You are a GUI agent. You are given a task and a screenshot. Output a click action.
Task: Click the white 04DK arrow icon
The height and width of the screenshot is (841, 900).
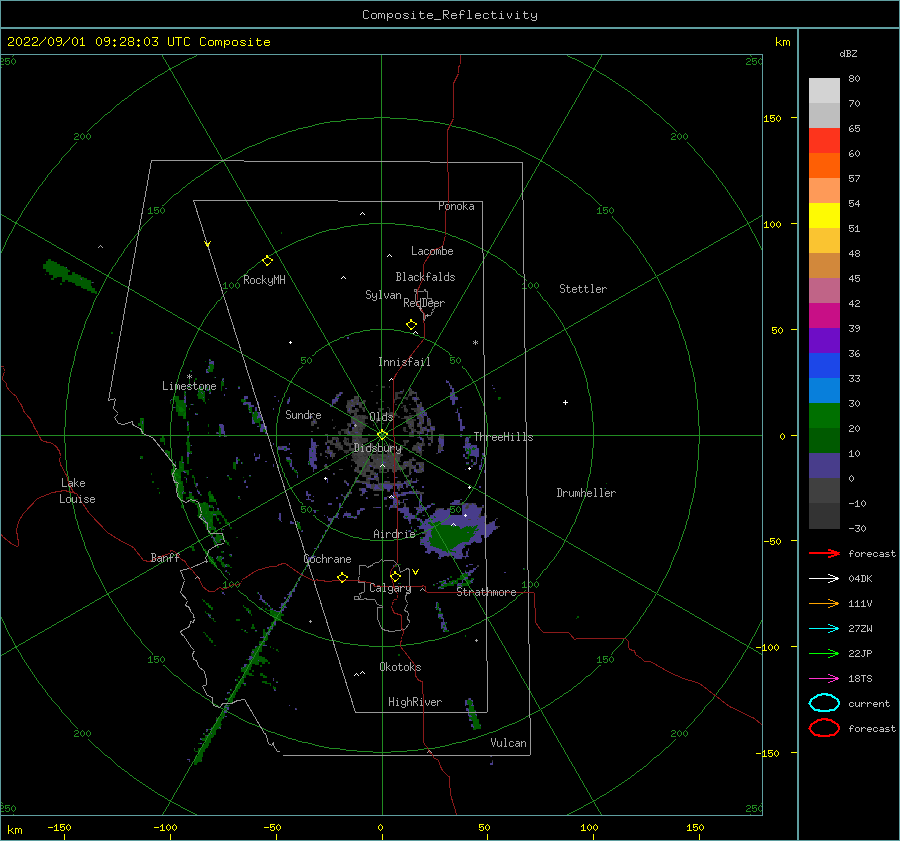tap(824, 578)
